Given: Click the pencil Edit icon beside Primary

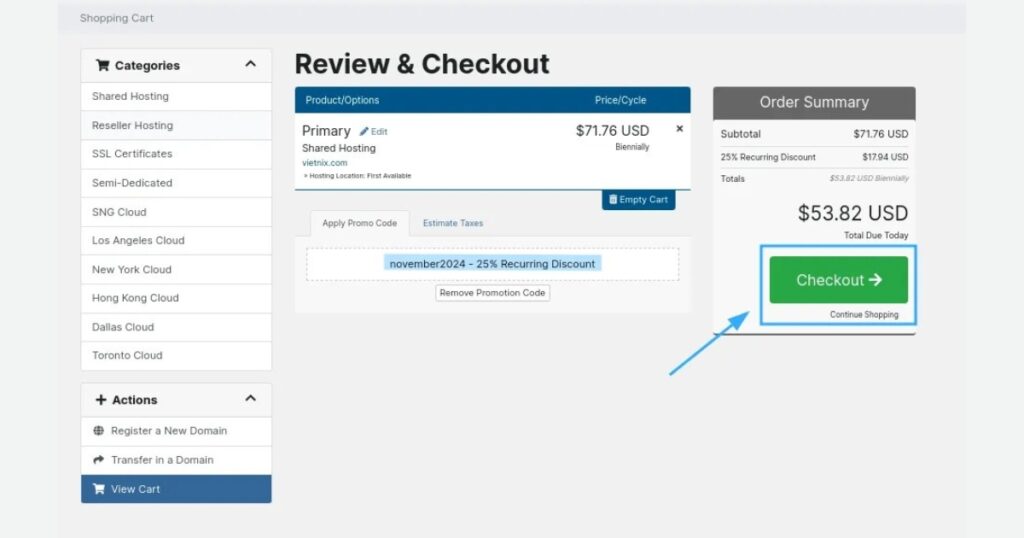Looking at the screenshot, I should pyautogui.click(x=364, y=132).
